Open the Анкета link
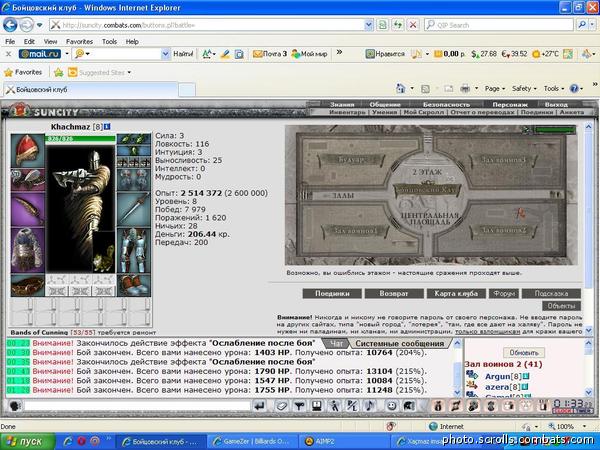The image size is (600, 450). click(x=572, y=112)
